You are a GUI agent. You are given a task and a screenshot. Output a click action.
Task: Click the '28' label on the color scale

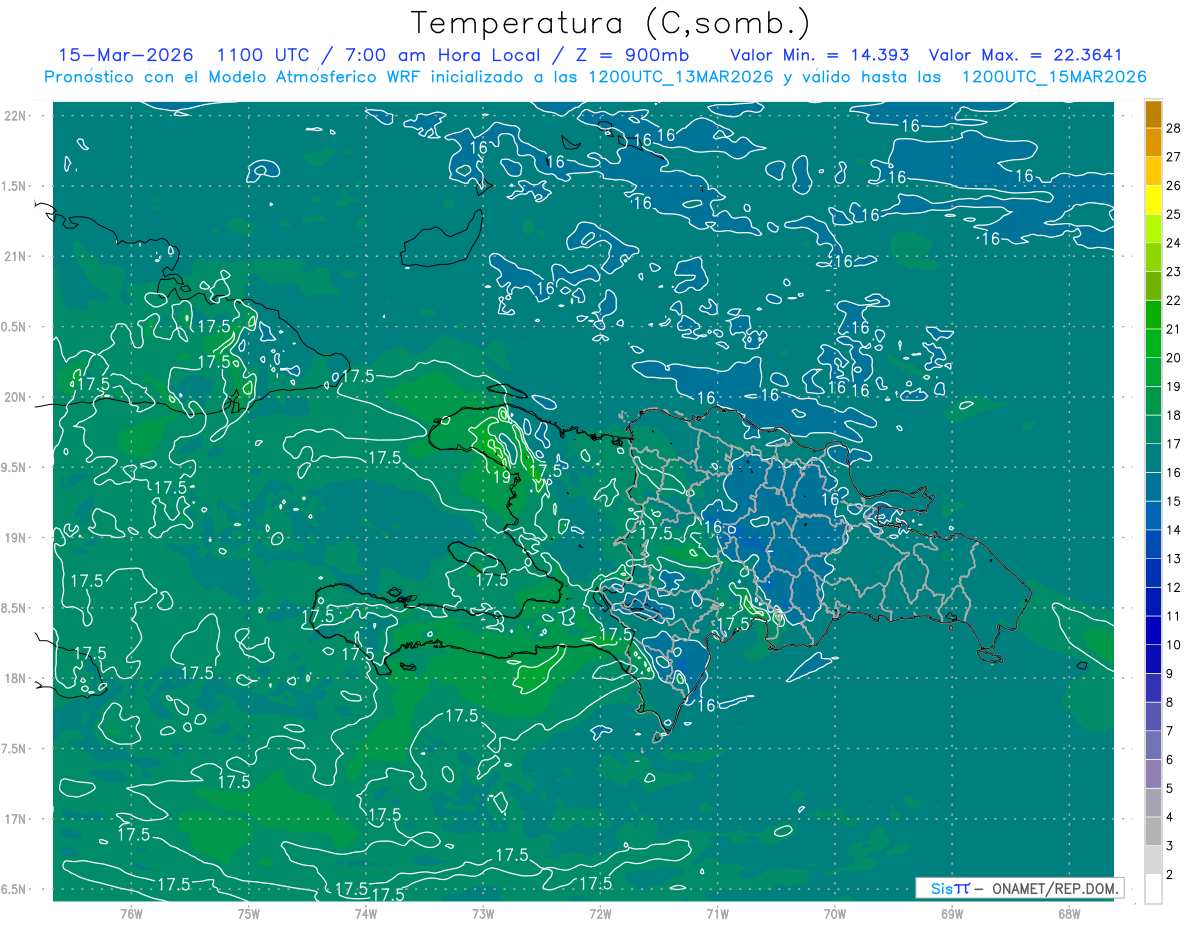(x=1174, y=127)
